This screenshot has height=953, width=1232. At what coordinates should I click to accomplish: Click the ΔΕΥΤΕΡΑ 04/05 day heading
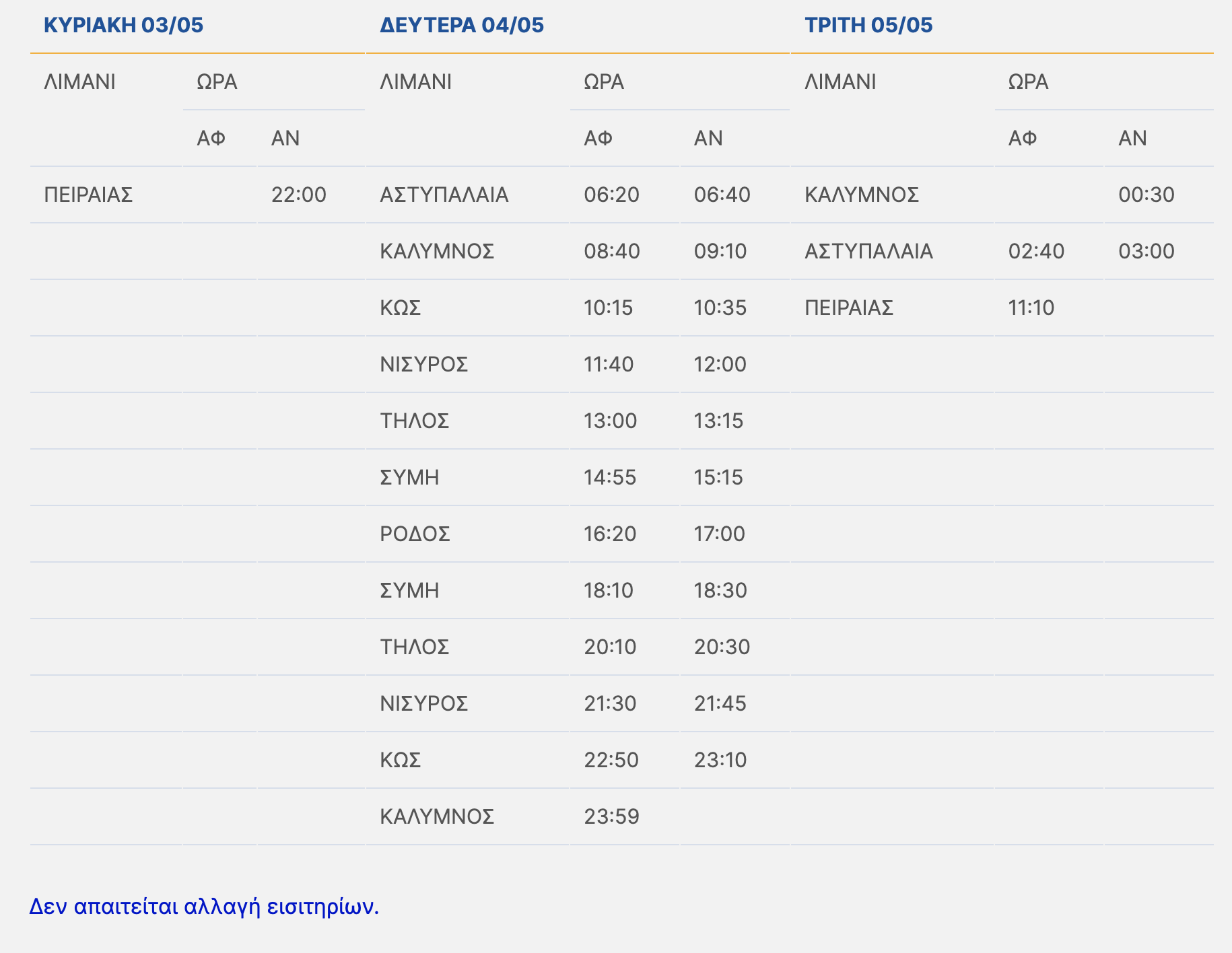(x=461, y=25)
